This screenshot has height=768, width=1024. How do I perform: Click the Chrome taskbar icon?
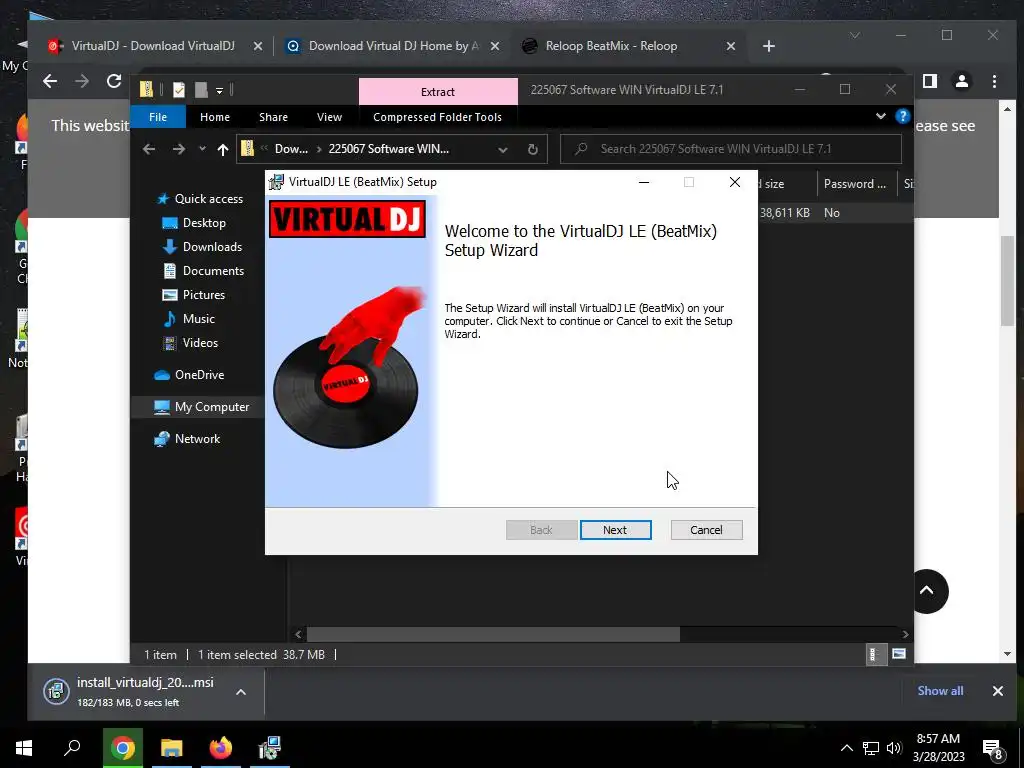pos(122,748)
